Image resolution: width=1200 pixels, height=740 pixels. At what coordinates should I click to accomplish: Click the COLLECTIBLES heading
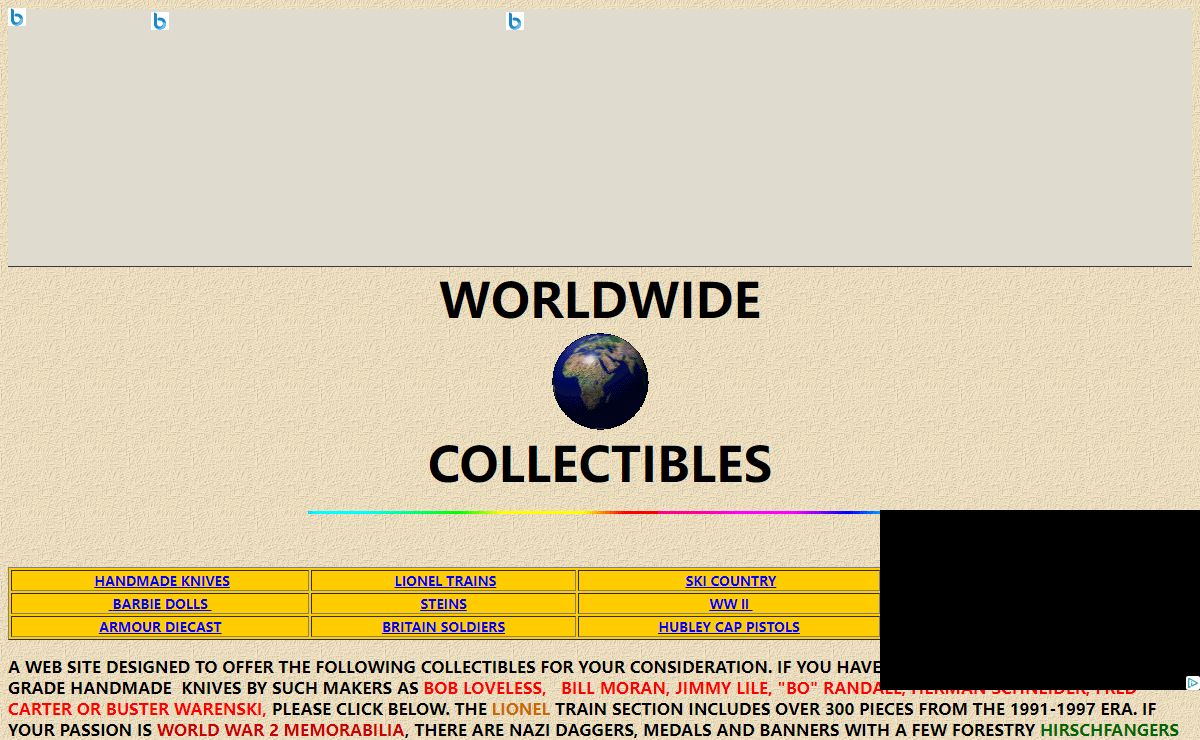click(600, 464)
